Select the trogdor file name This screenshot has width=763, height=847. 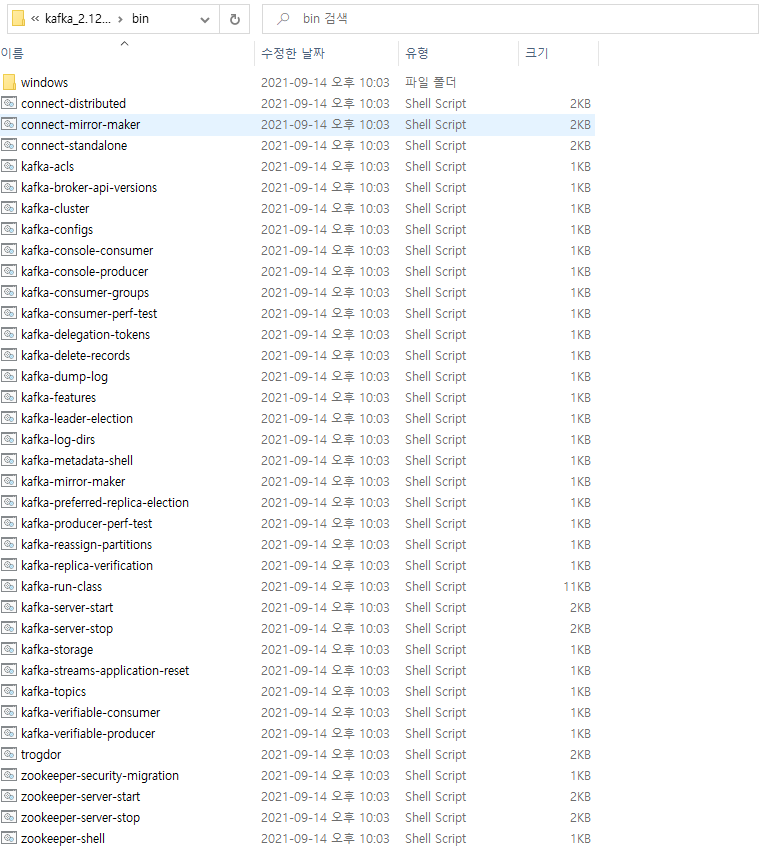tap(41, 755)
